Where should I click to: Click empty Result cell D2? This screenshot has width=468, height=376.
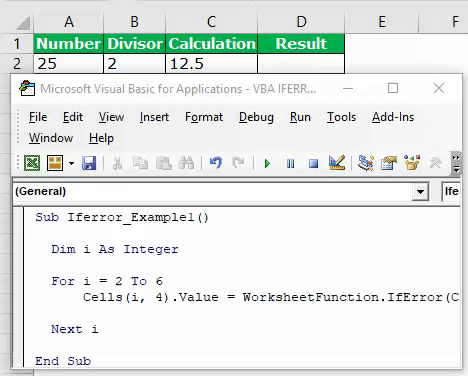301,63
